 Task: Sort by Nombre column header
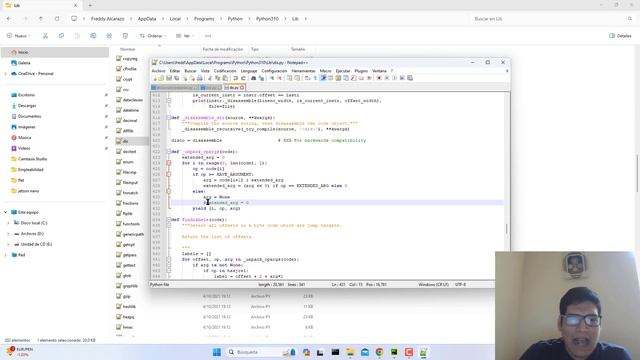(128, 49)
